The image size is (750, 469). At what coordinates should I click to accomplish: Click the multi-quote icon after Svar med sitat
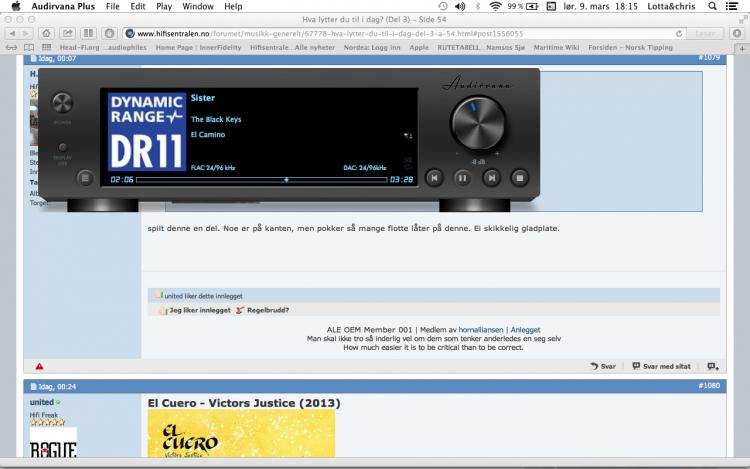[x=713, y=366]
